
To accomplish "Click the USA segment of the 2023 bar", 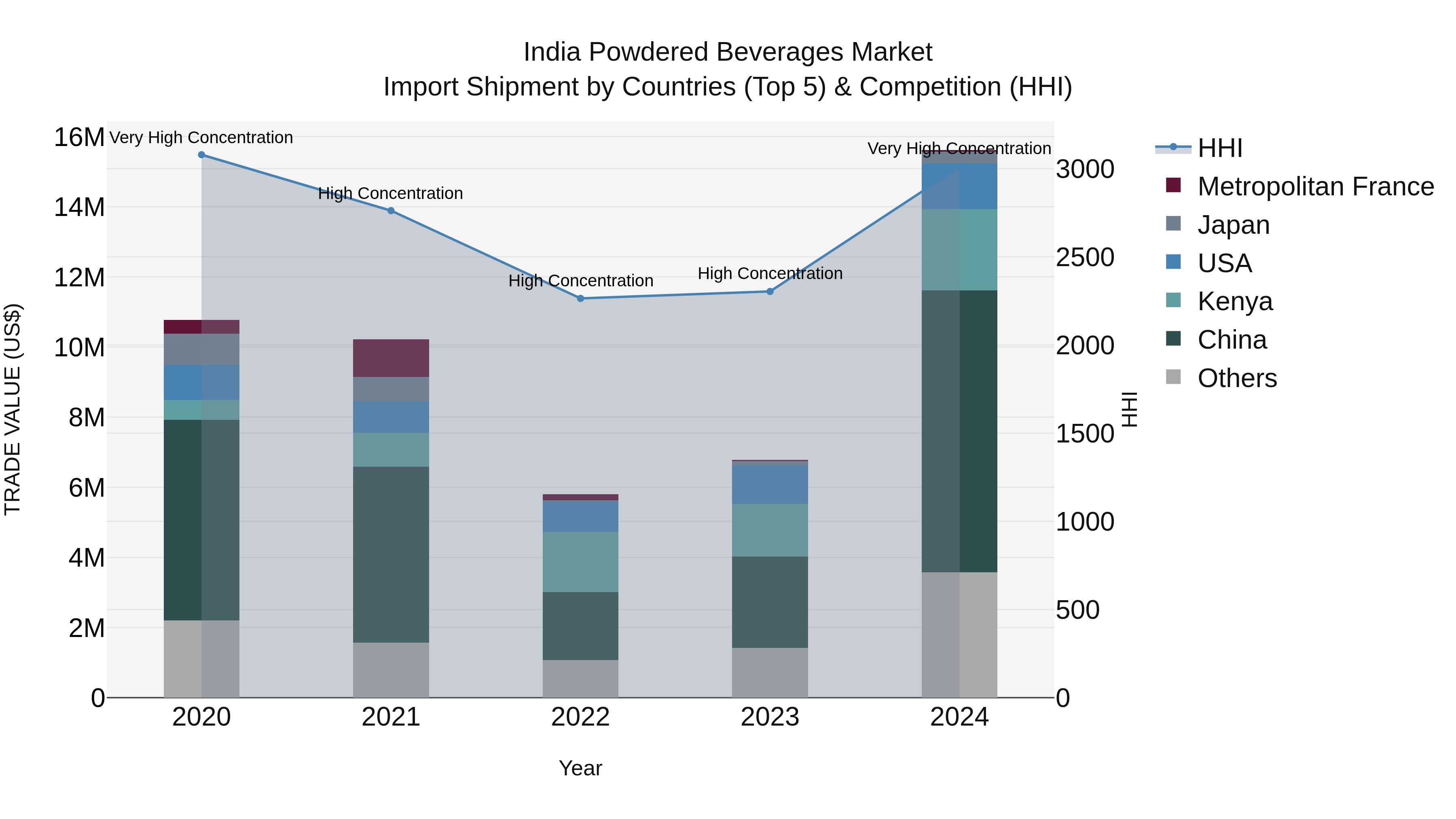I will pyautogui.click(x=770, y=485).
